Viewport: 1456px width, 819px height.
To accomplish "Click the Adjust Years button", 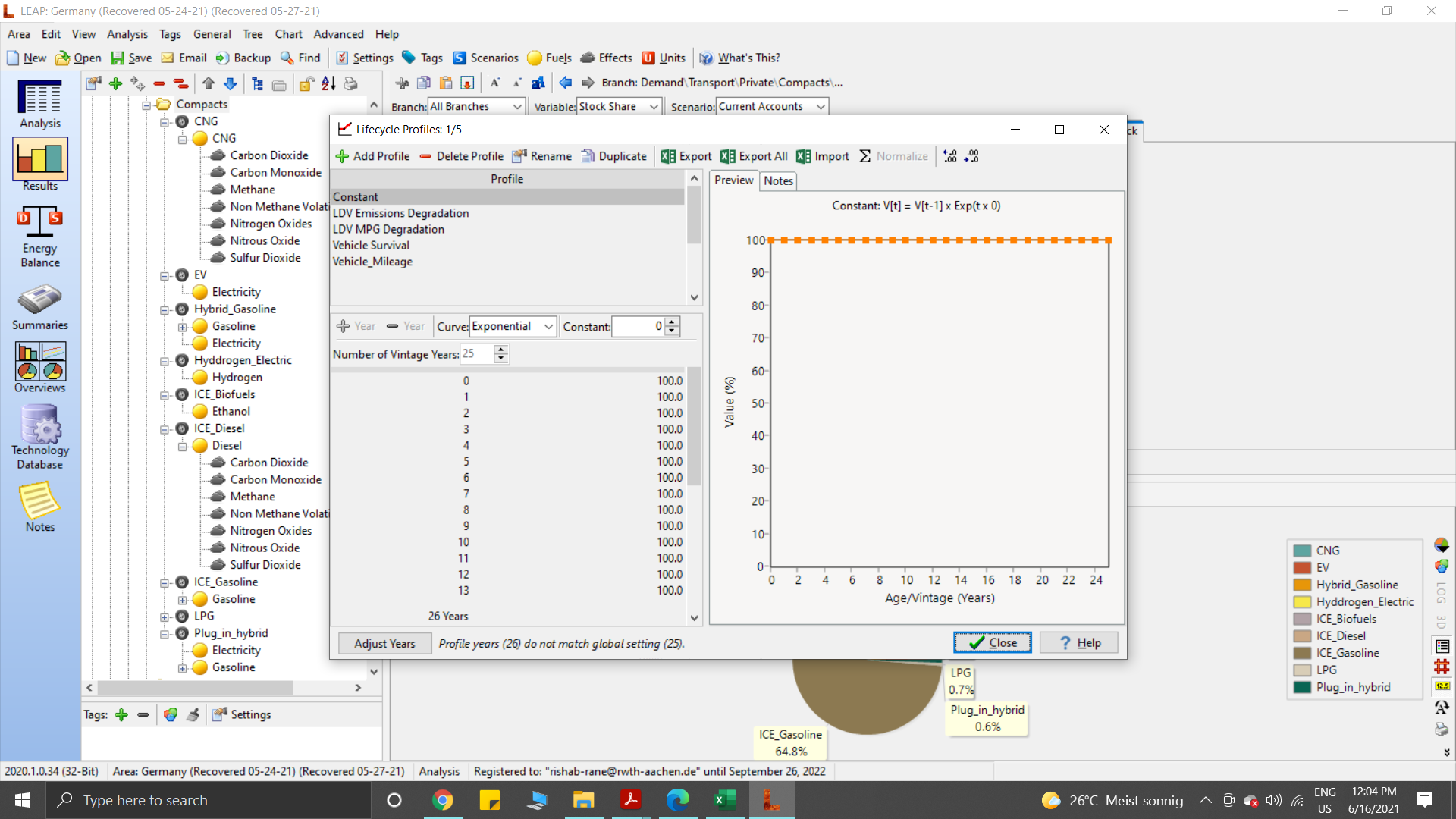I will (384, 643).
